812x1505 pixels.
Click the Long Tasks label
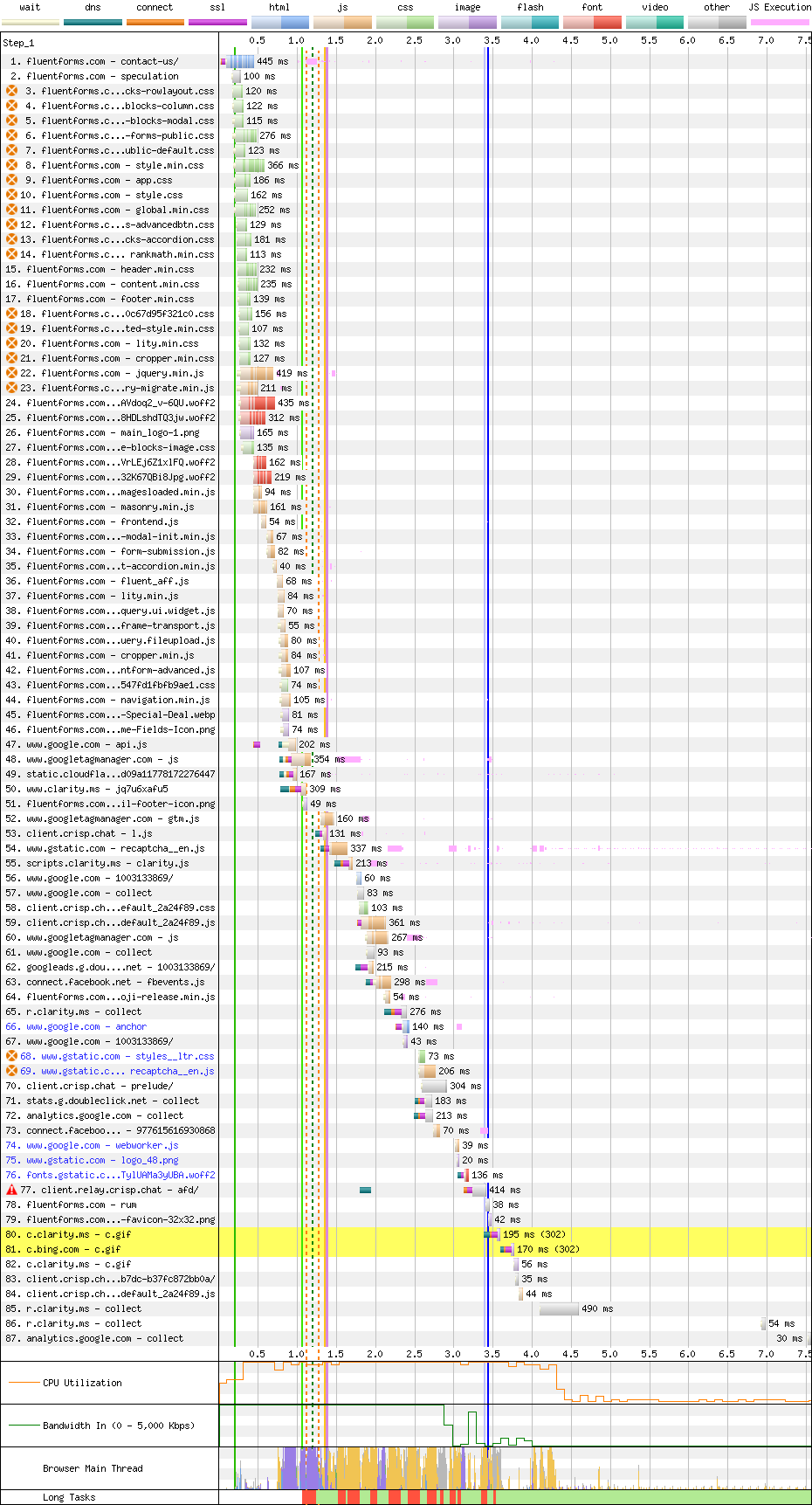[x=69, y=1497]
